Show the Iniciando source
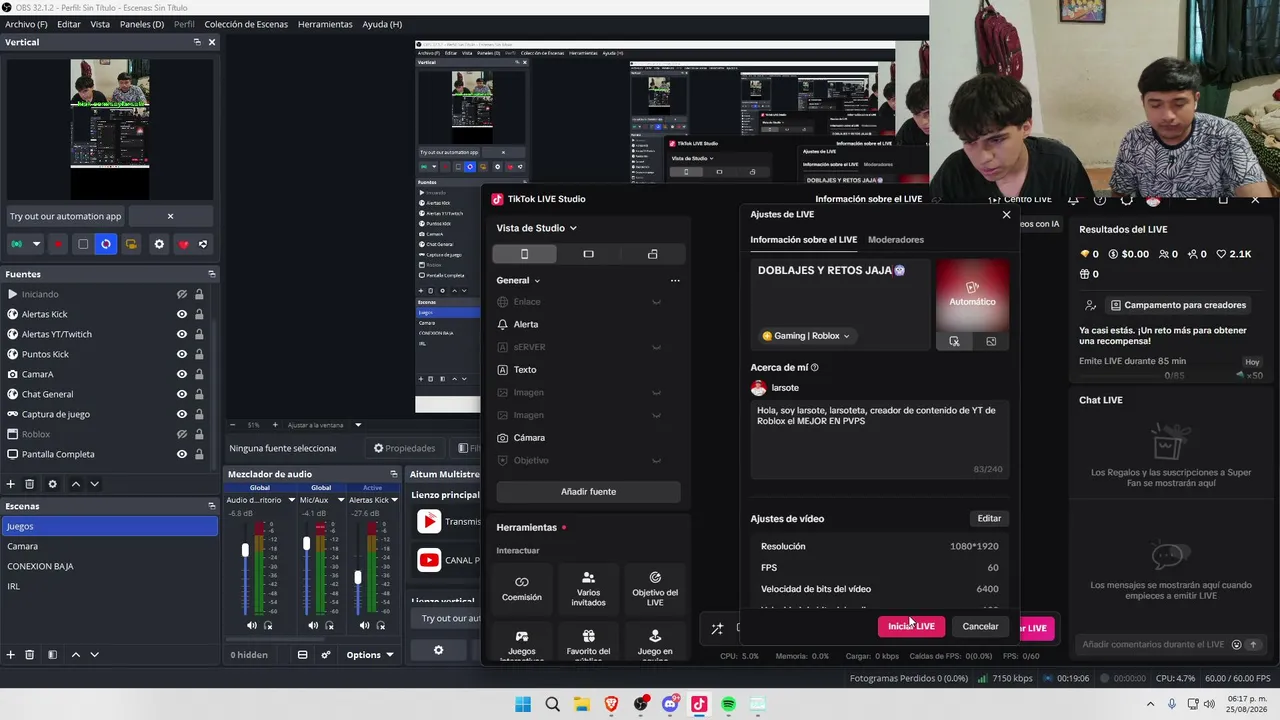This screenshot has width=1280, height=720. click(182, 294)
